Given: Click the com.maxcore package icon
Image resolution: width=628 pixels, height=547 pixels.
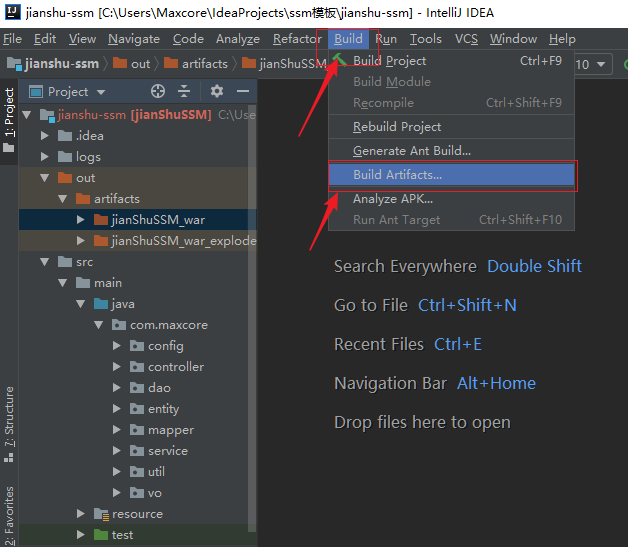Looking at the screenshot, I should pos(119,325).
